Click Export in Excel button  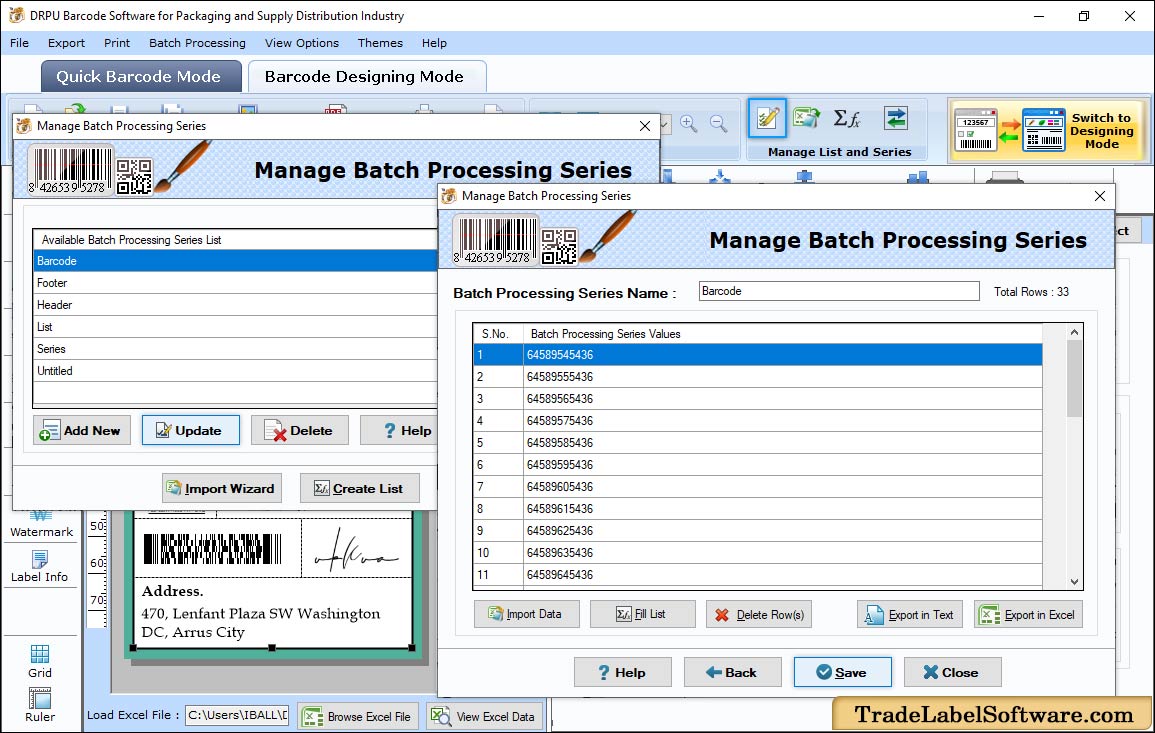[x=1028, y=614]
